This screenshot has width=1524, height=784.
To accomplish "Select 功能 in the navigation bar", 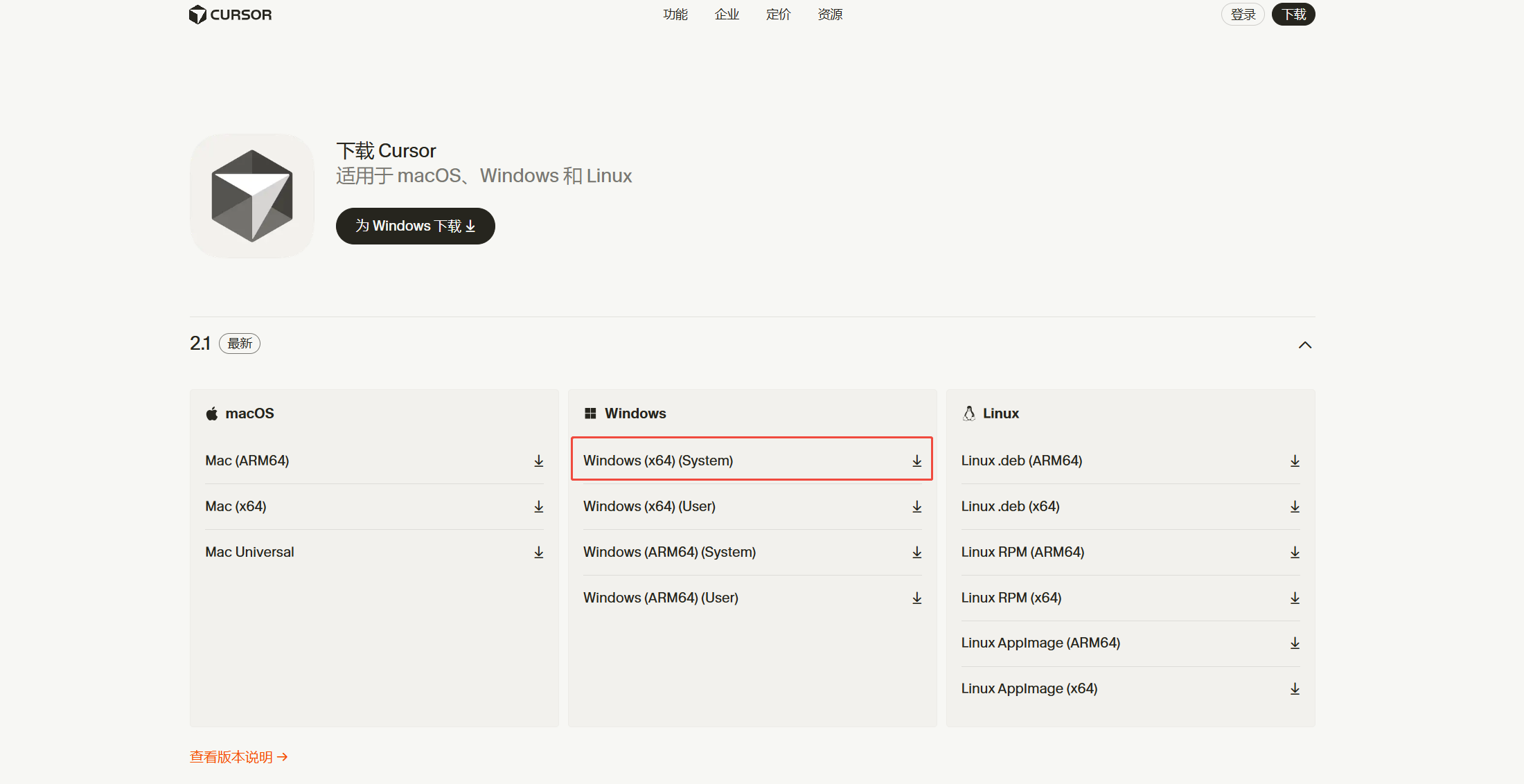I will pyautogui.click(x=675, y=14).
